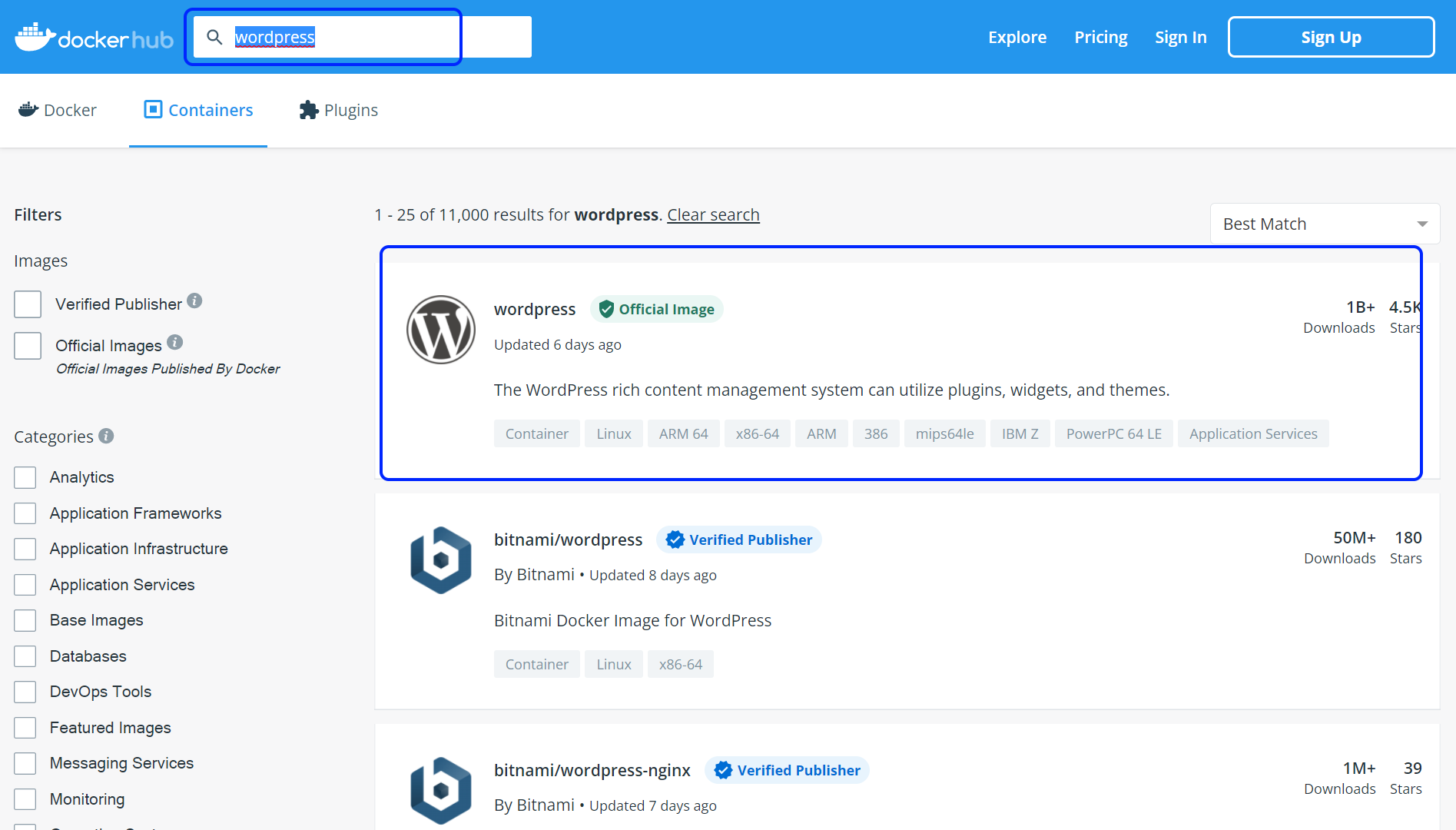Click bitnami/wordpress Verified Publisher badge

tap(739, 539)
